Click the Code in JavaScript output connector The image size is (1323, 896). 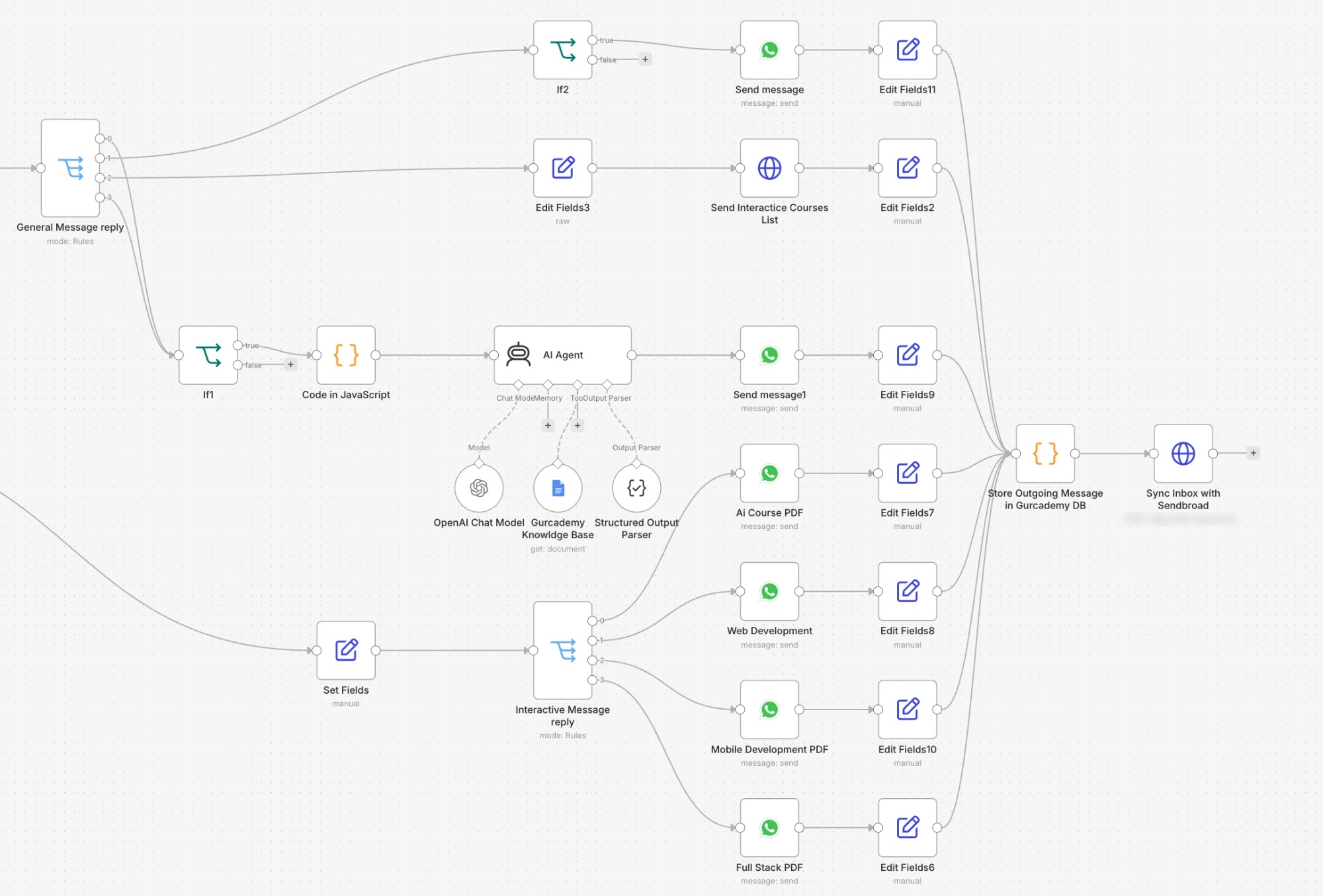click(376, 355)
